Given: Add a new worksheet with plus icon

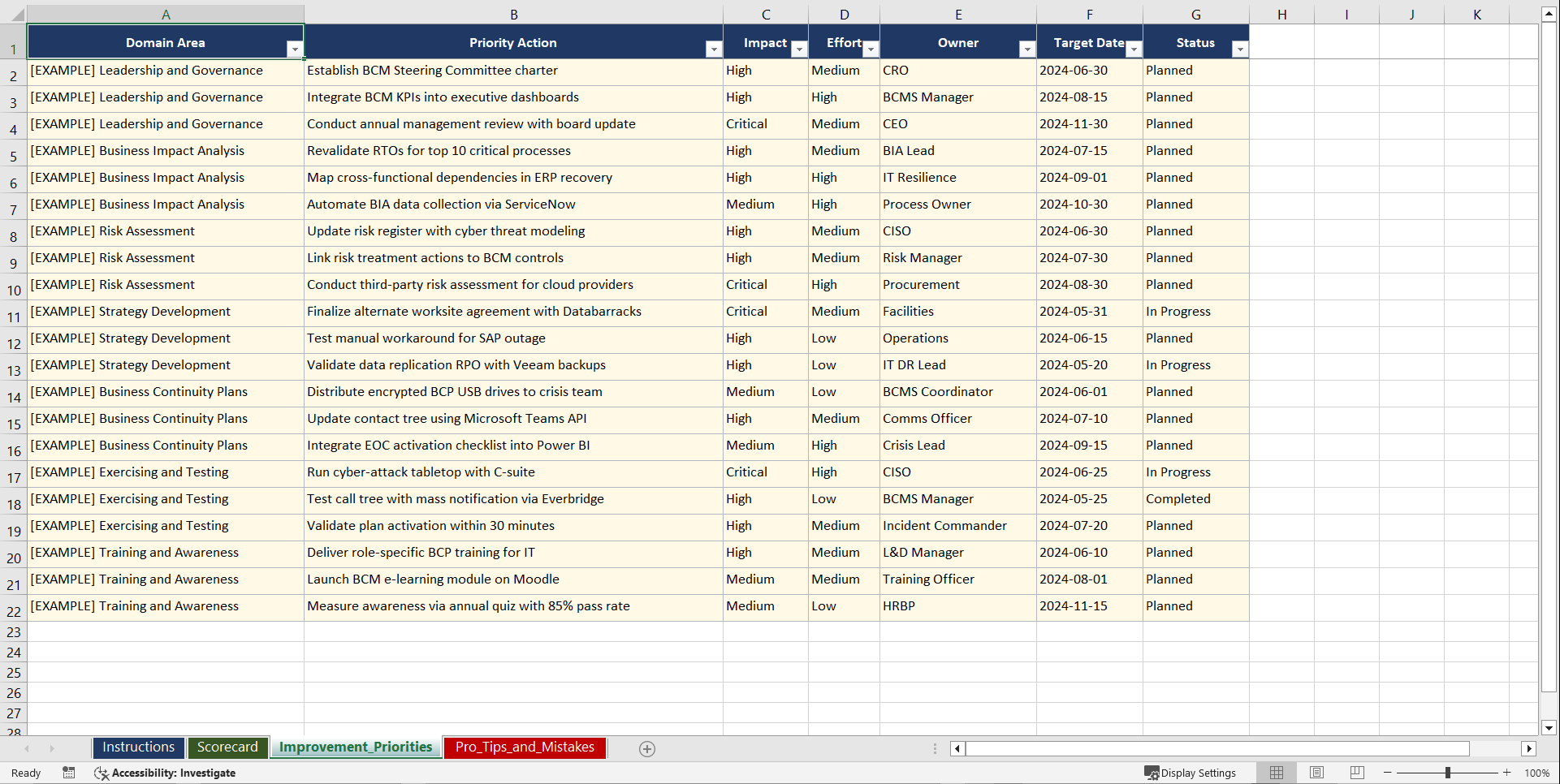Looking at the screenshot, I should pos(646,748).
